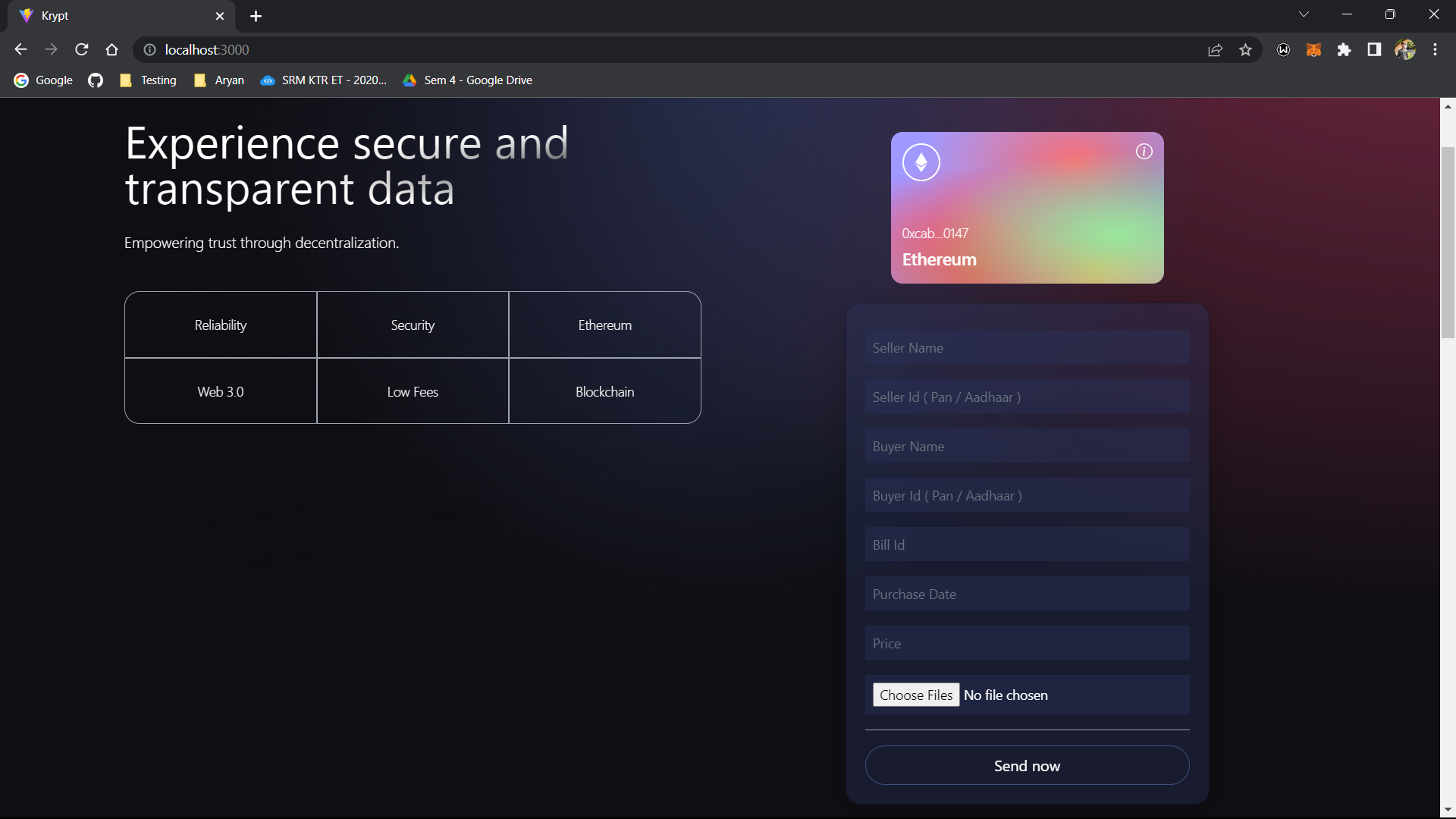Expand the tab search chevron

1304,14
